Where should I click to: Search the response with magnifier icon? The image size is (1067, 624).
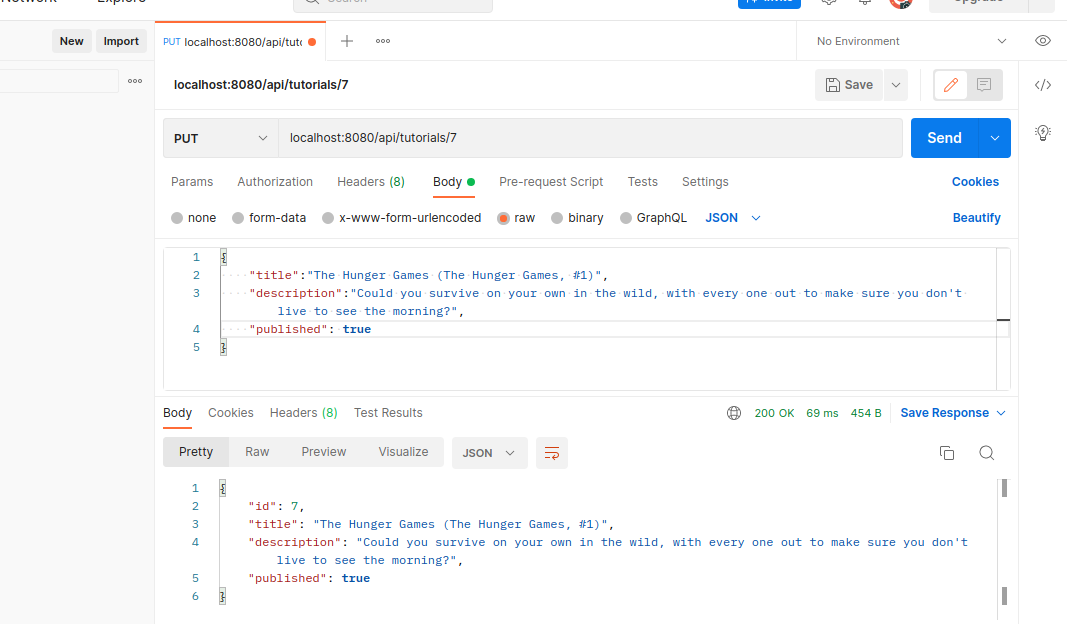pyautogui.click(x=987, y=453)
